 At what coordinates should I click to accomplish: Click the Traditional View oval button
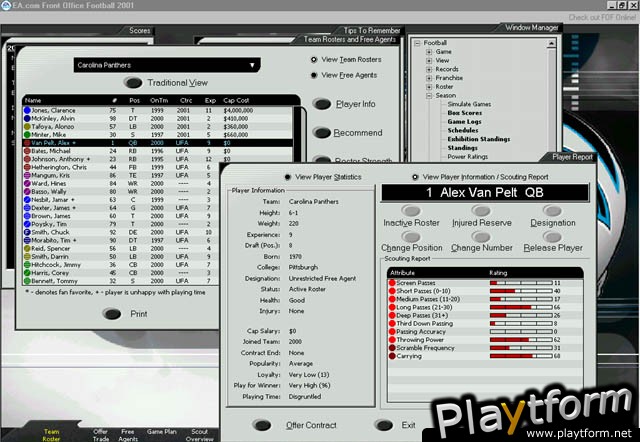[133, 83]
